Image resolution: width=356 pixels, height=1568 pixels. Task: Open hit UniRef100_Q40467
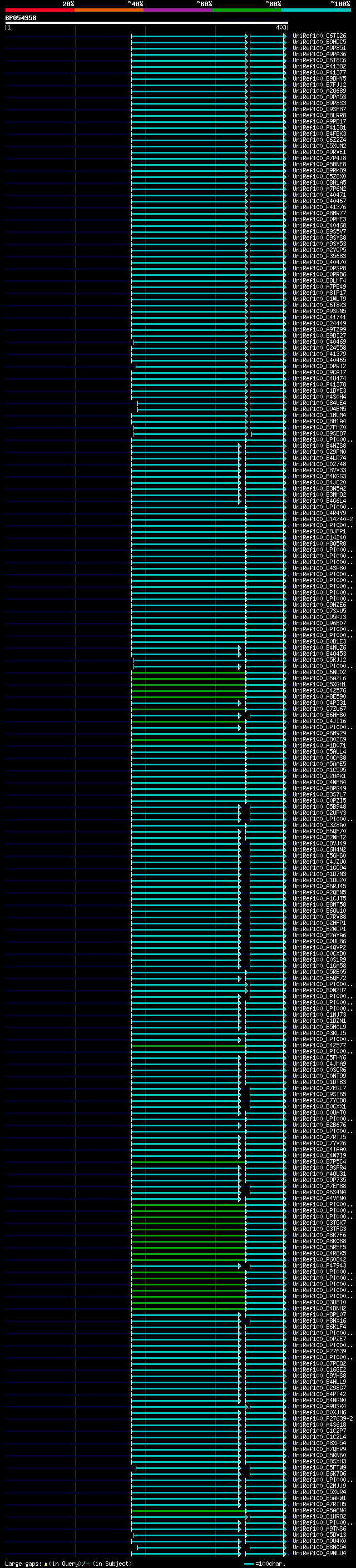pos(319,201)
